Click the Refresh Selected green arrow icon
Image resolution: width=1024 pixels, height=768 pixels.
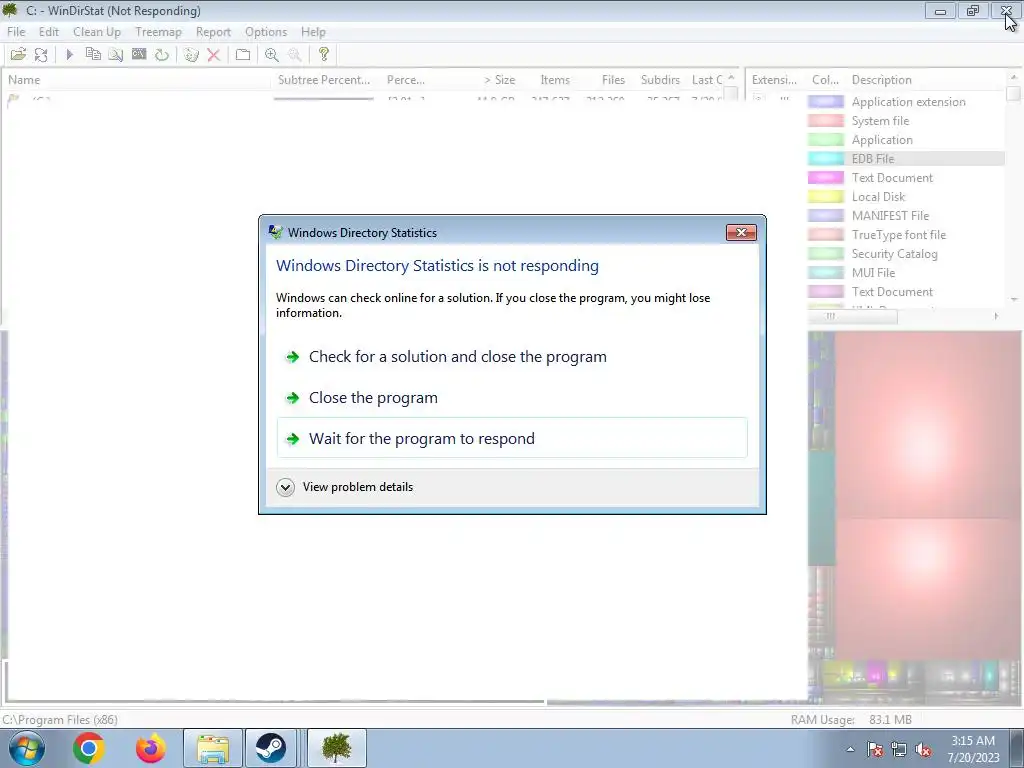[161, 55]
